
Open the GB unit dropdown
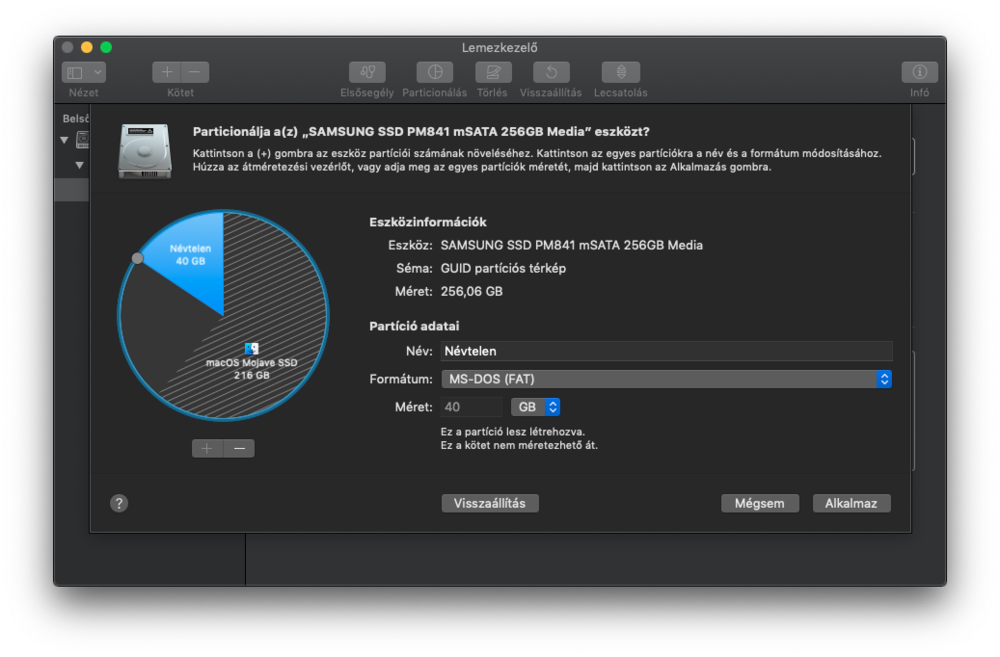[536, 407]
